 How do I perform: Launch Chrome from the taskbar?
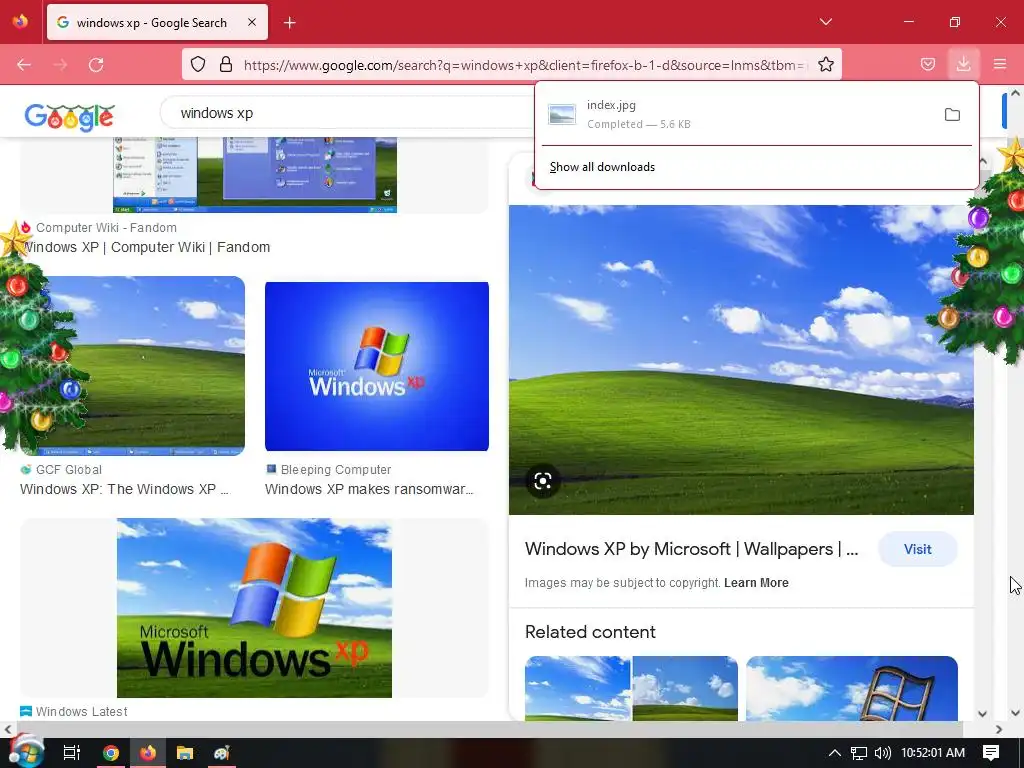(110, 753)
